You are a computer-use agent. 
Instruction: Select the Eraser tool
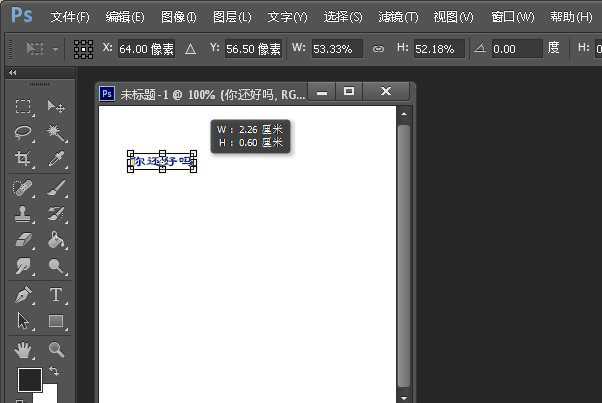[23, 240]
